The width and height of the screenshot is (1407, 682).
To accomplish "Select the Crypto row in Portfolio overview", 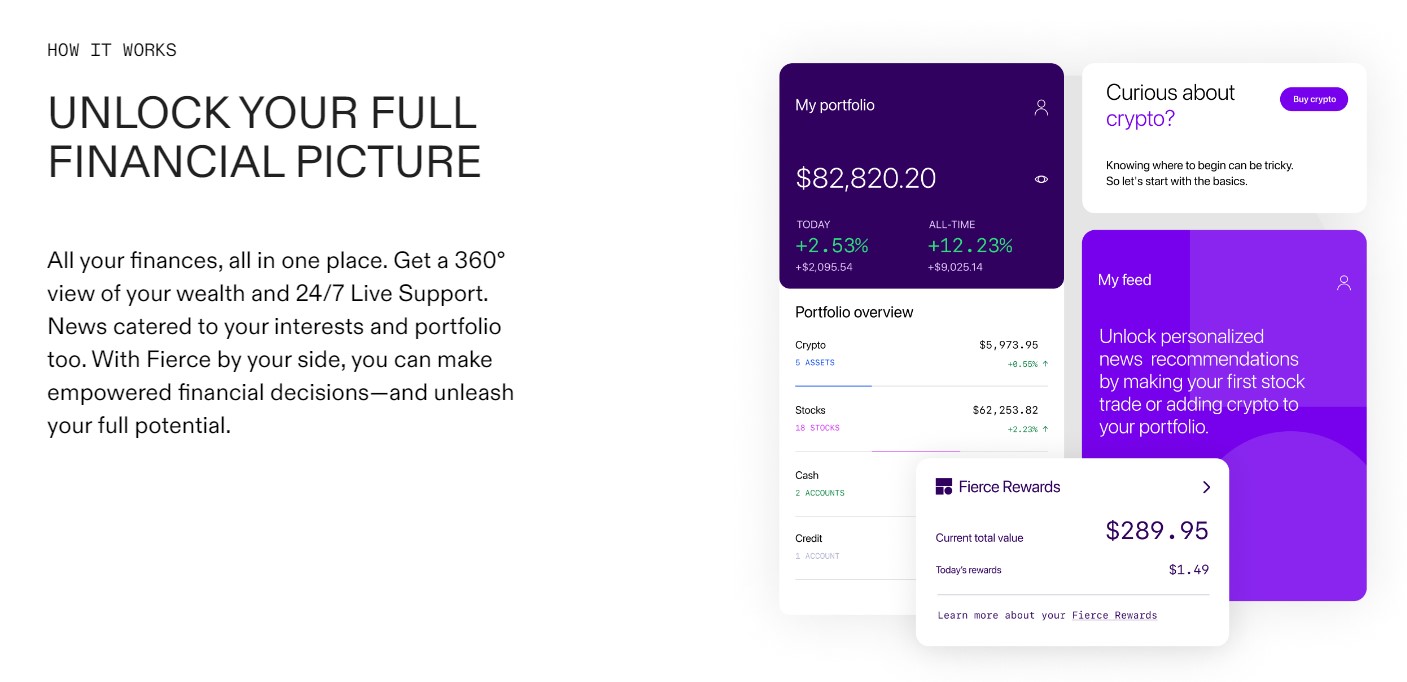I will (920, 354).
